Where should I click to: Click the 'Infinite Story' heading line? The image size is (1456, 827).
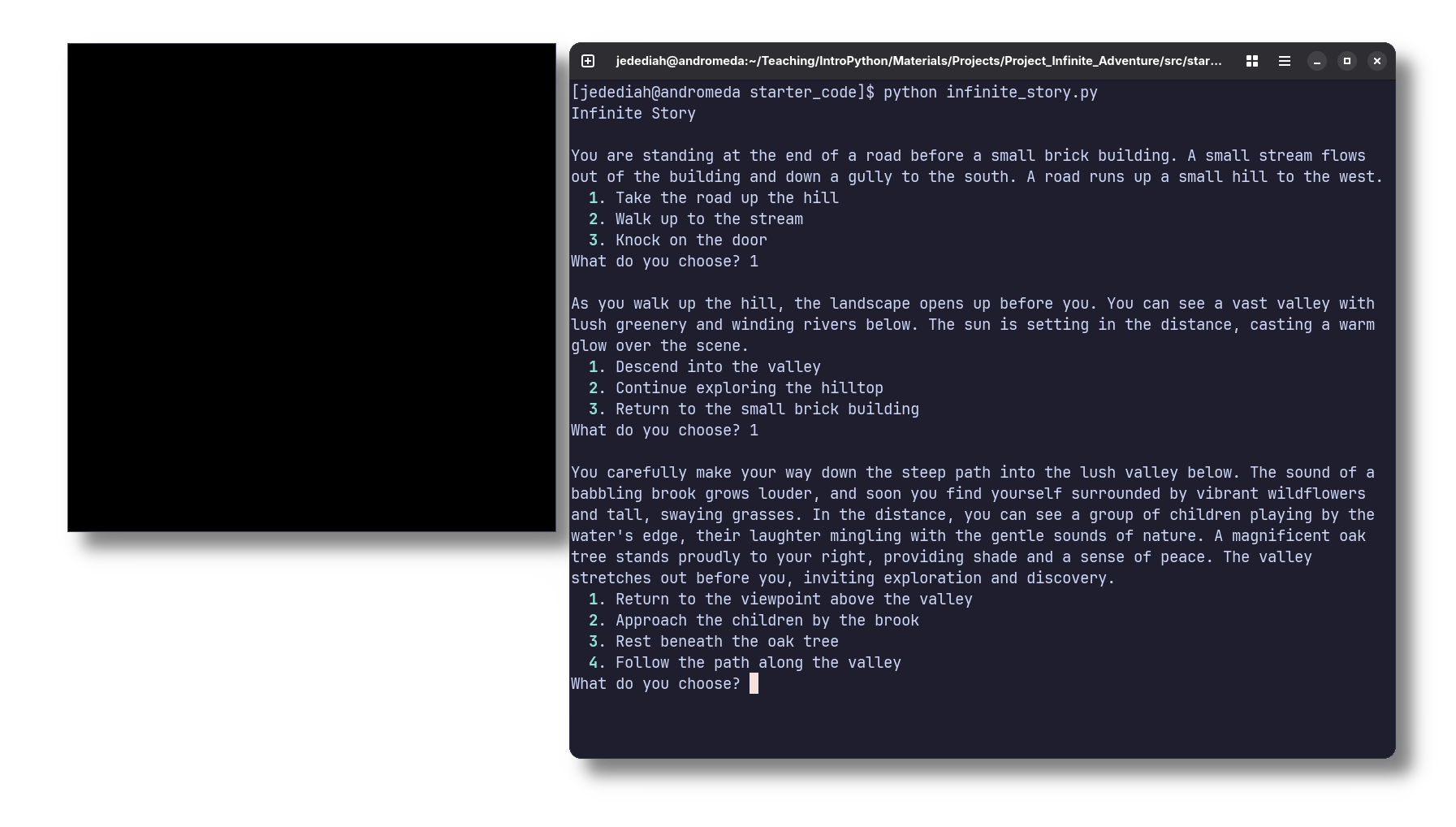pos(633,114)
